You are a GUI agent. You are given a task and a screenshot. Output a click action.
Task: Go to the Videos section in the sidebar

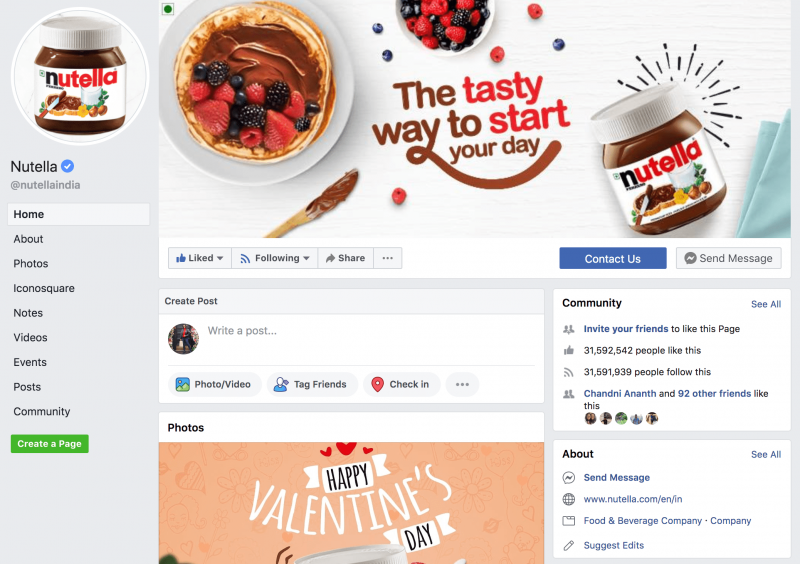31,337
